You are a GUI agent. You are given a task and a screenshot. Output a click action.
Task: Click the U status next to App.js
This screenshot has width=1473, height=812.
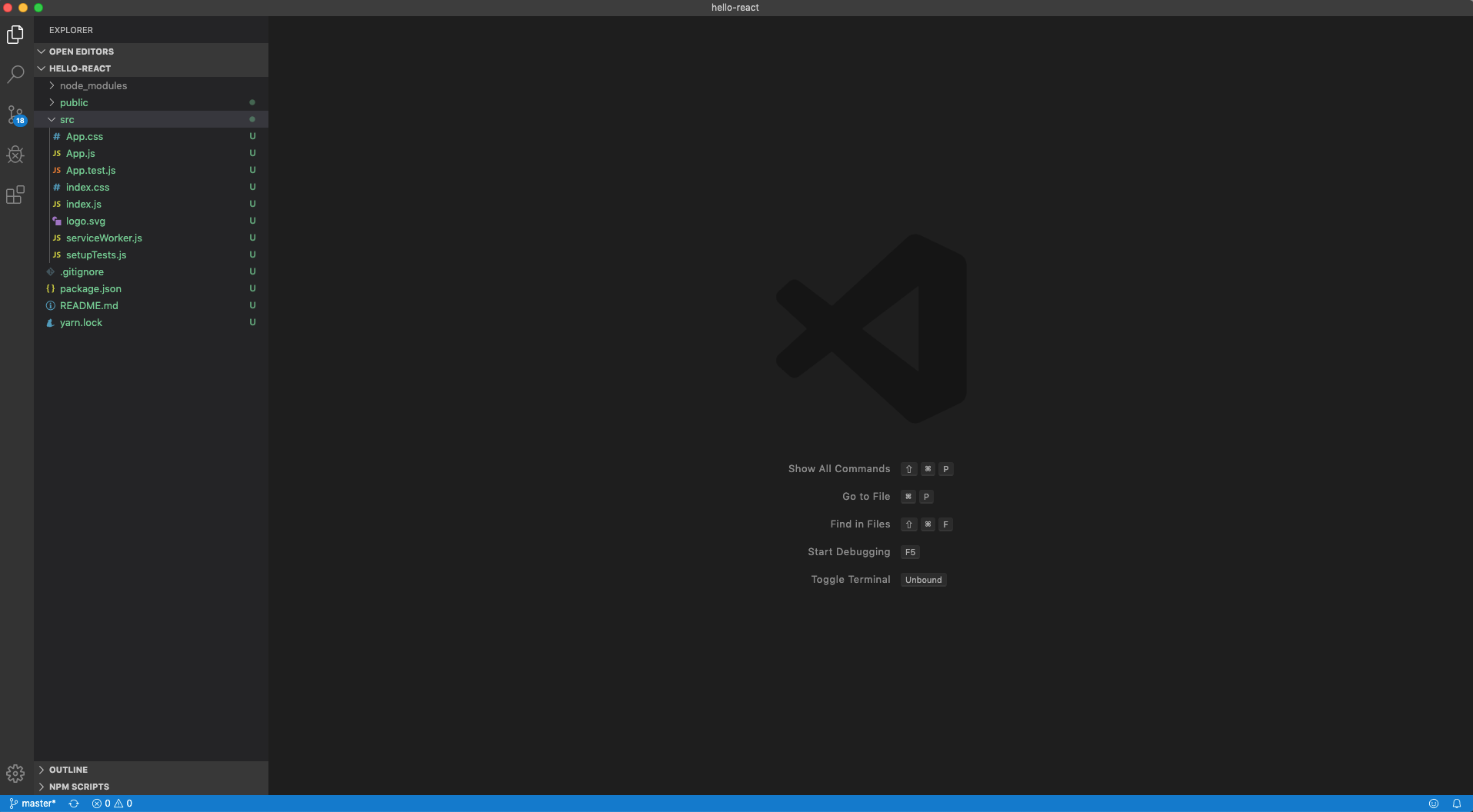click(x=252, y=153)
